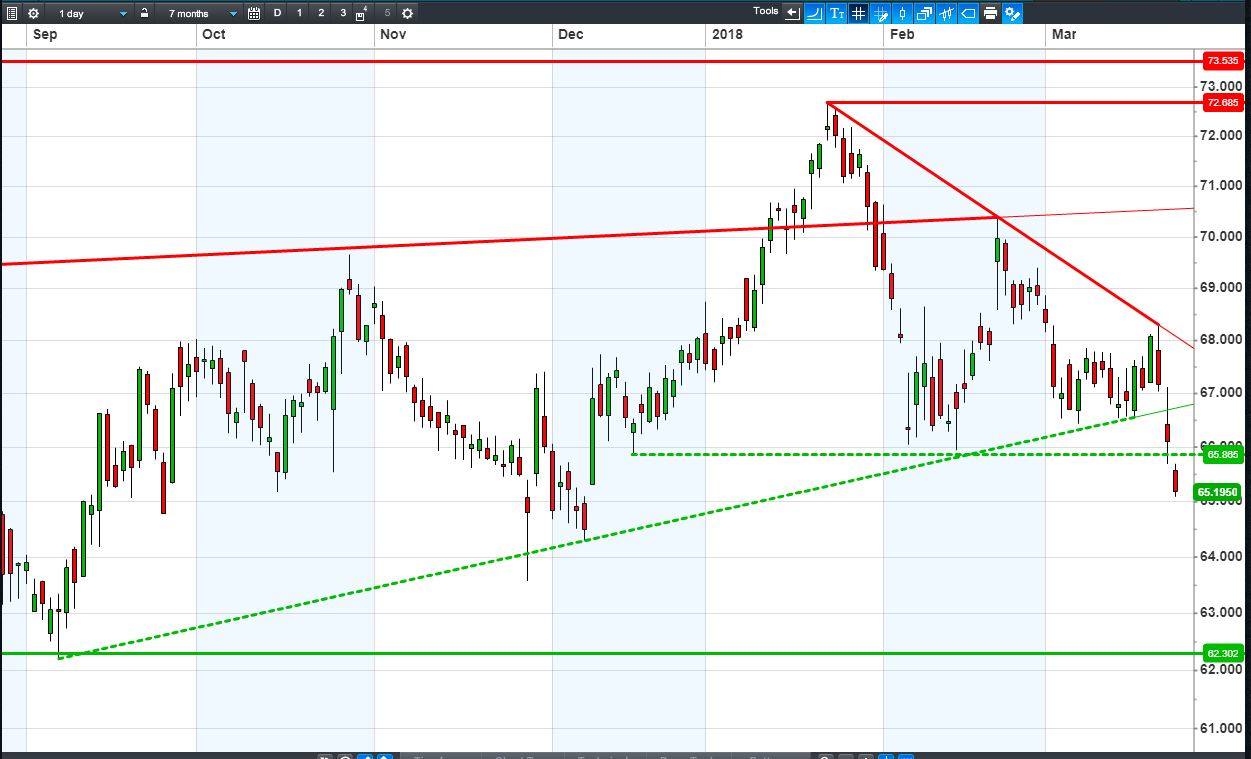Toggle the crosshair picker tool
1251x759 pixels.
[x=881, y=13]
